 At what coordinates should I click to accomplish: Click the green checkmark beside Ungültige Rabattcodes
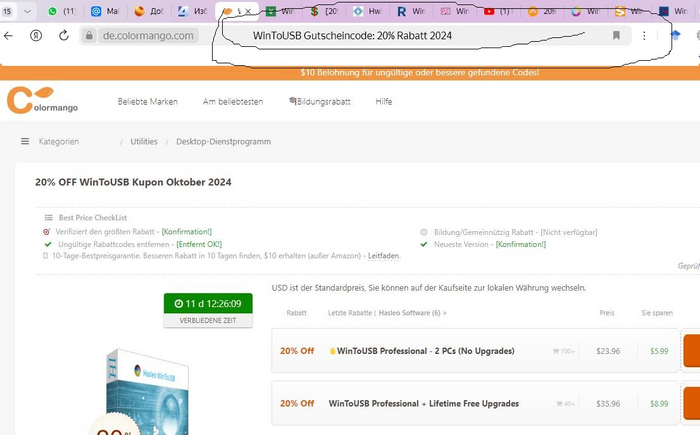48,244
